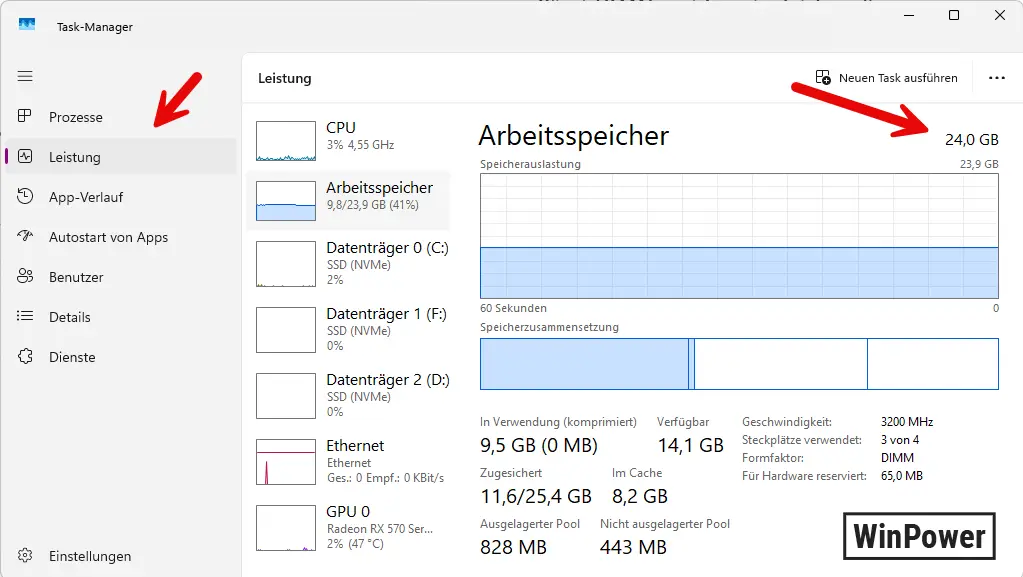Screen dimensions: 1023x577
Task: Open the Benutzer users icon
Action: pos(26,277)
